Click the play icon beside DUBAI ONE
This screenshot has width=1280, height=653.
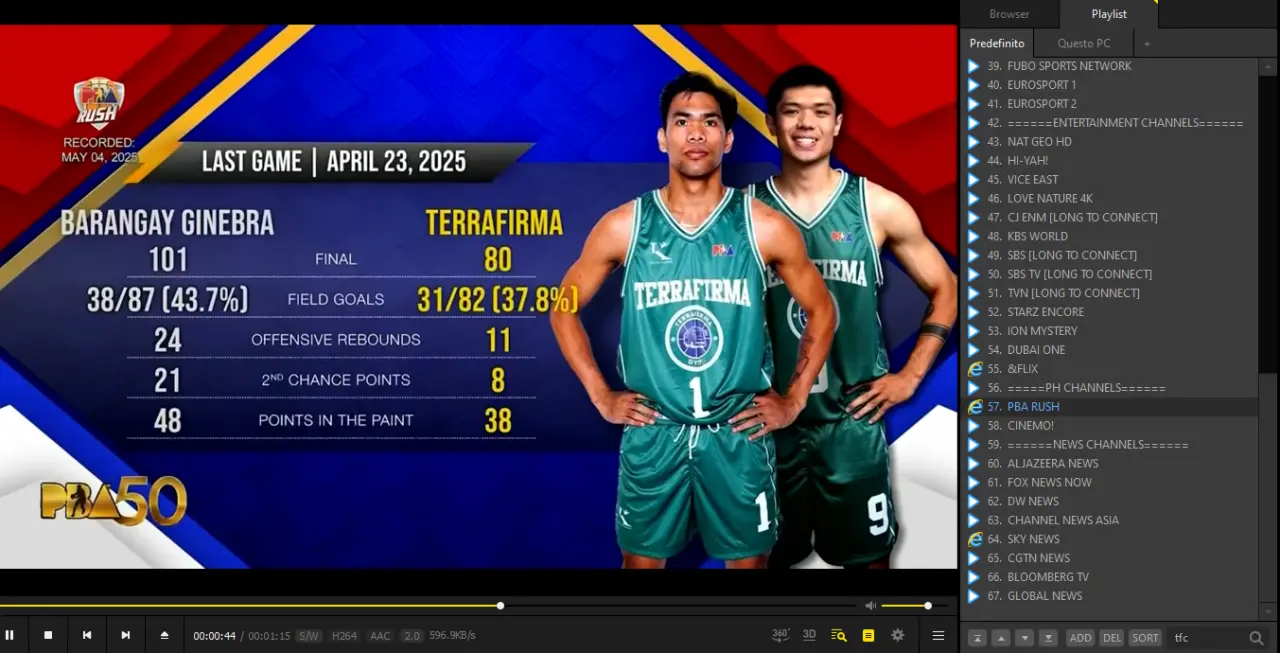[x=974, y=350]
